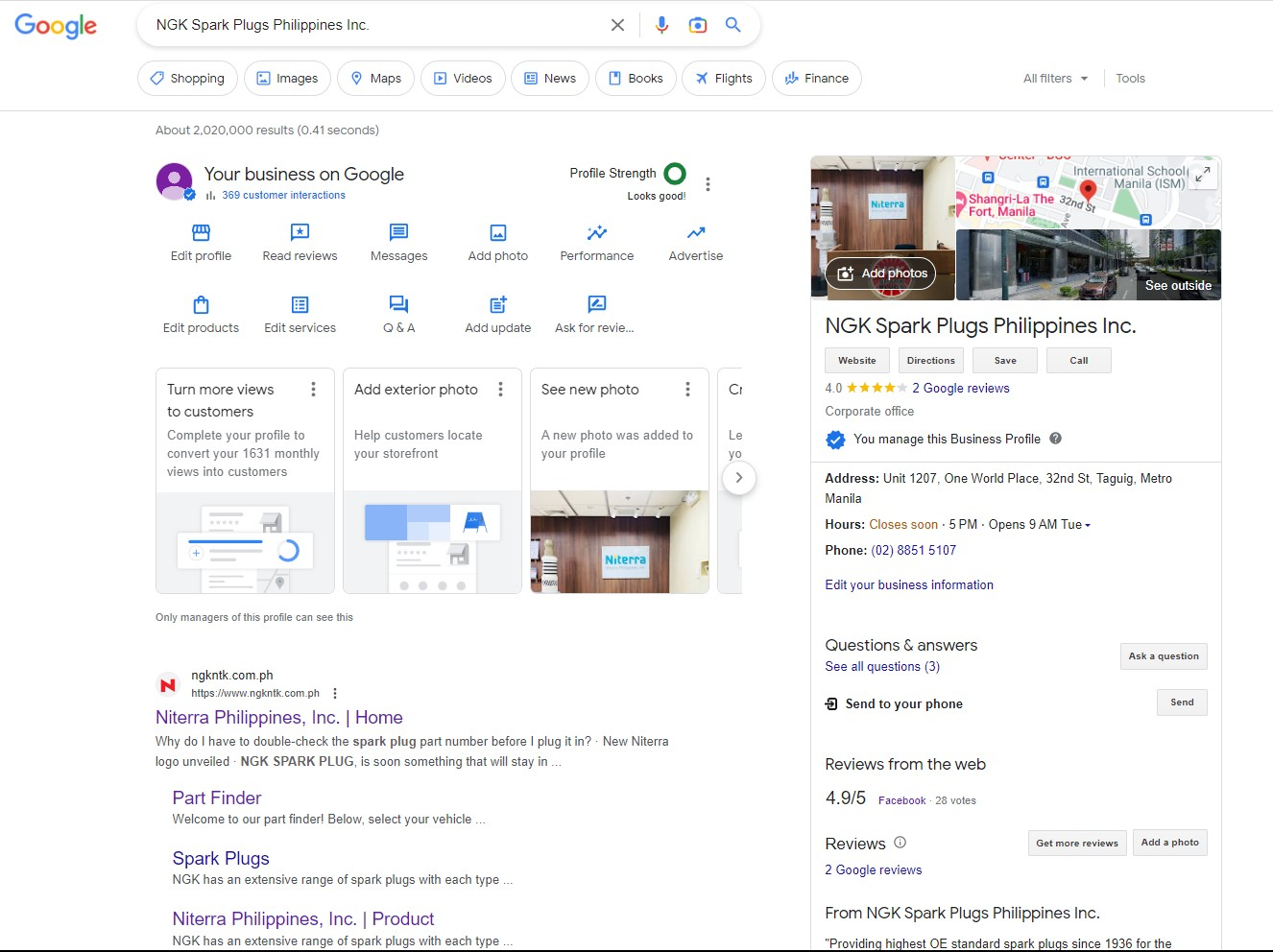Open the Part Finder sitelink
Screen dimensions: 1273x952
click(217, 798)
